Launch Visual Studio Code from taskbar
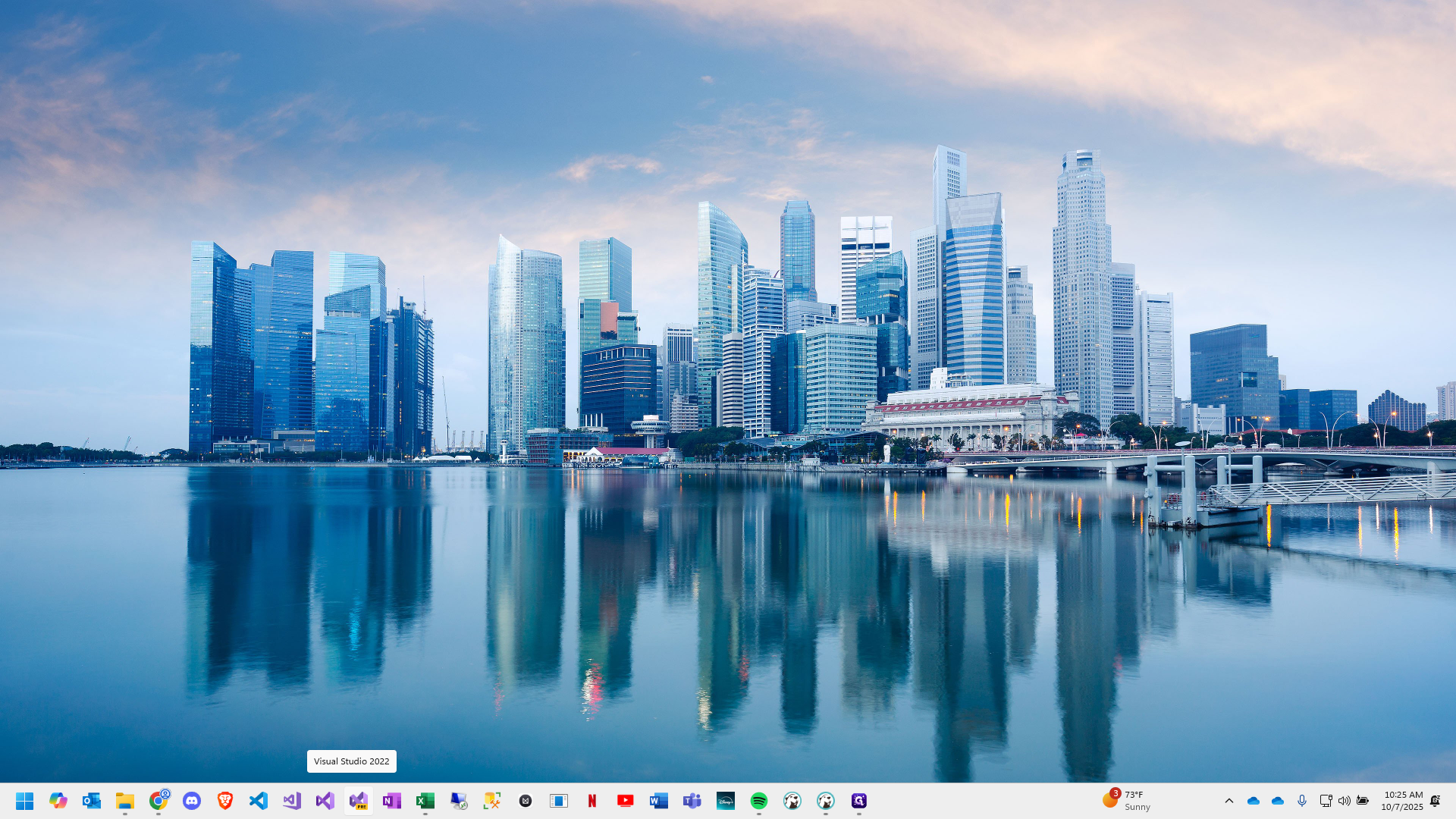The image size is (1456, 819). pyautogui.click(x=259, y=801)
